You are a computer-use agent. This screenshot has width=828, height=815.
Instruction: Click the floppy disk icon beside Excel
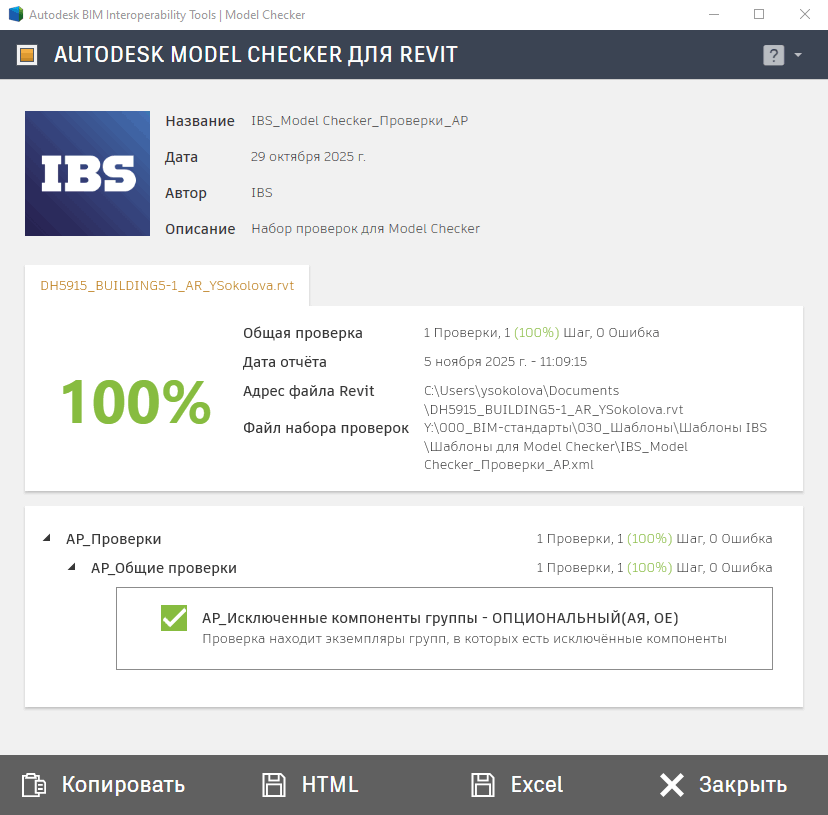(x=483, y=784)
